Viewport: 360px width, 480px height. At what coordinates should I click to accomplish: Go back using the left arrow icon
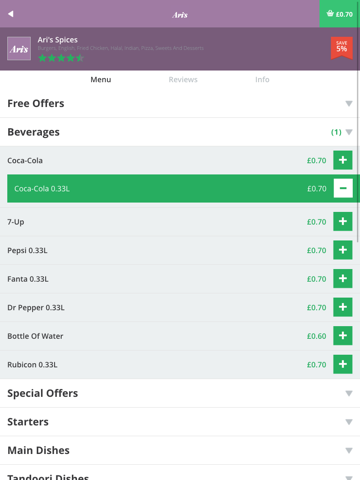click(x=11, y=14)
